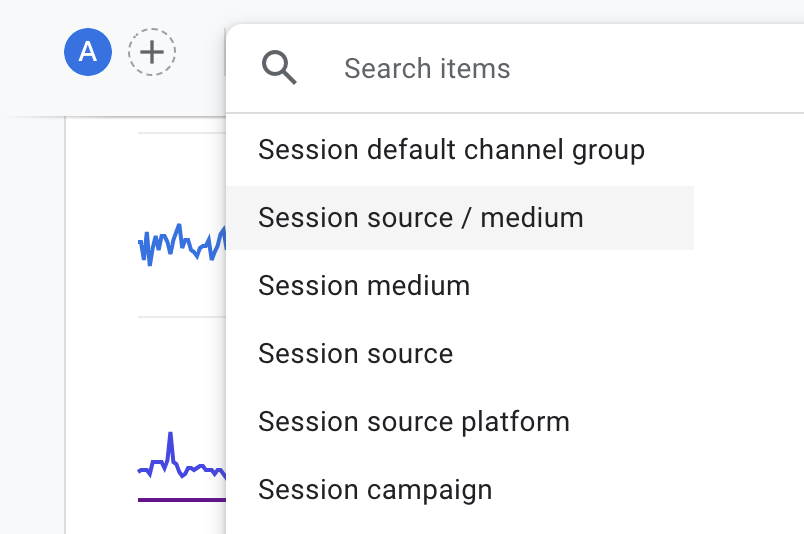804x534 pixels.
Task: Click blank space right of the search placeholder text
Action: (656, 68)
